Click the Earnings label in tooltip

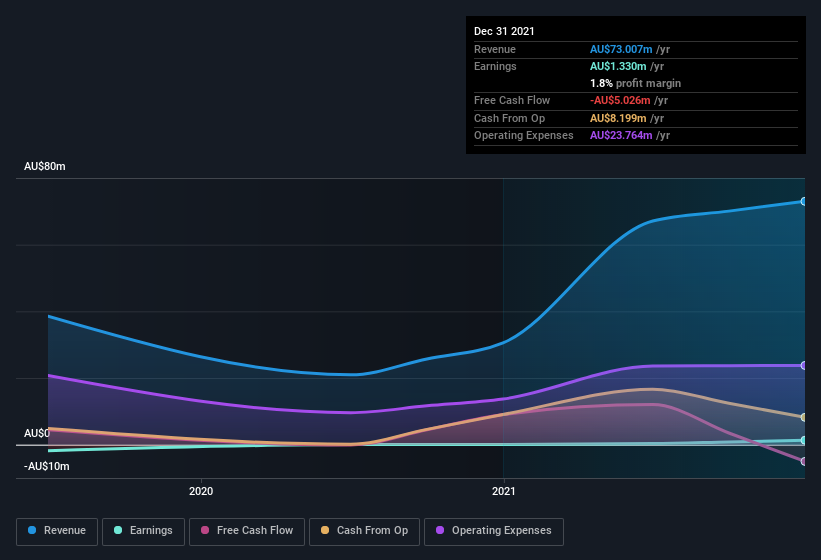point(495,66)
